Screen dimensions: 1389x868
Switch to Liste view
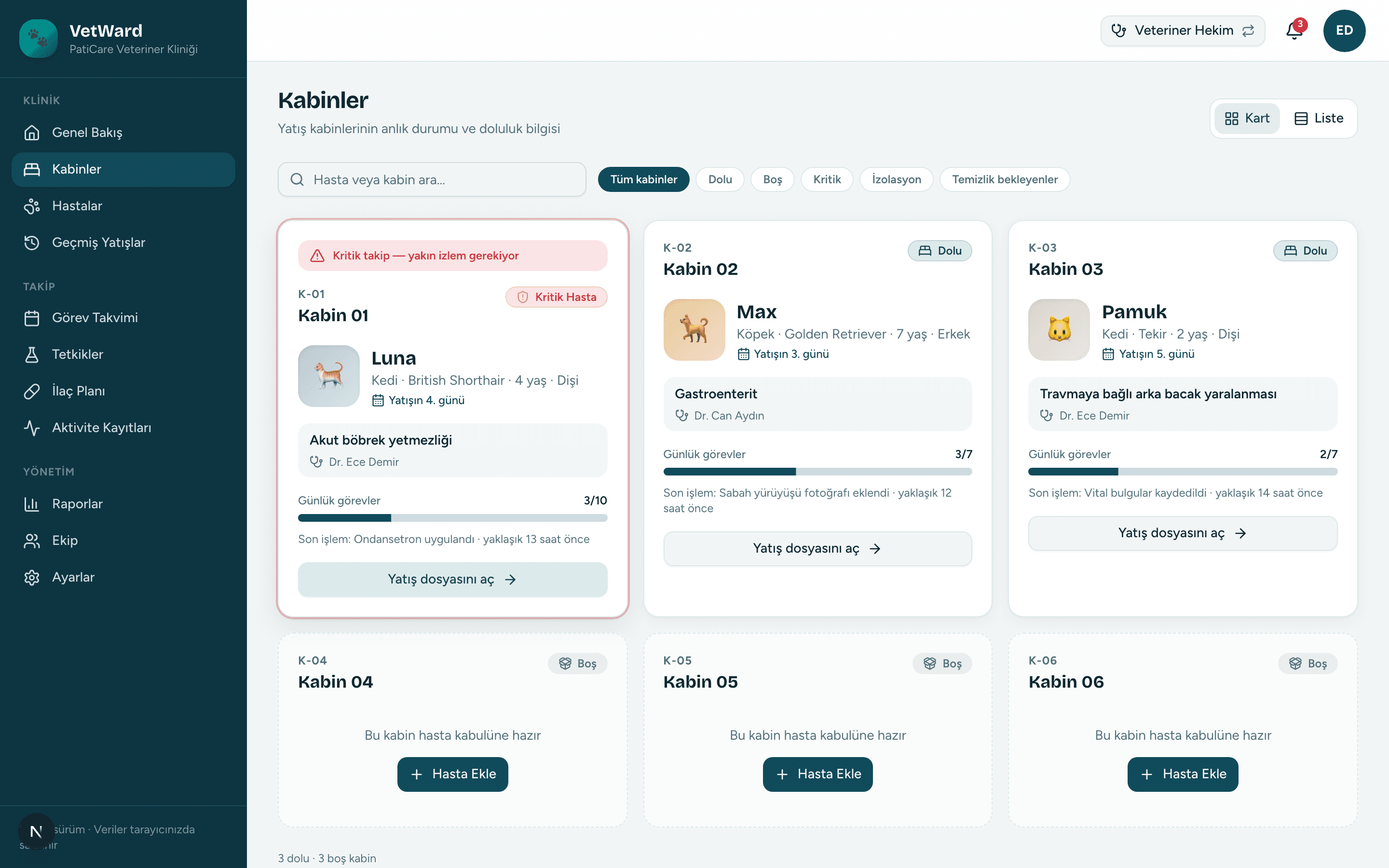[1319, 118]
